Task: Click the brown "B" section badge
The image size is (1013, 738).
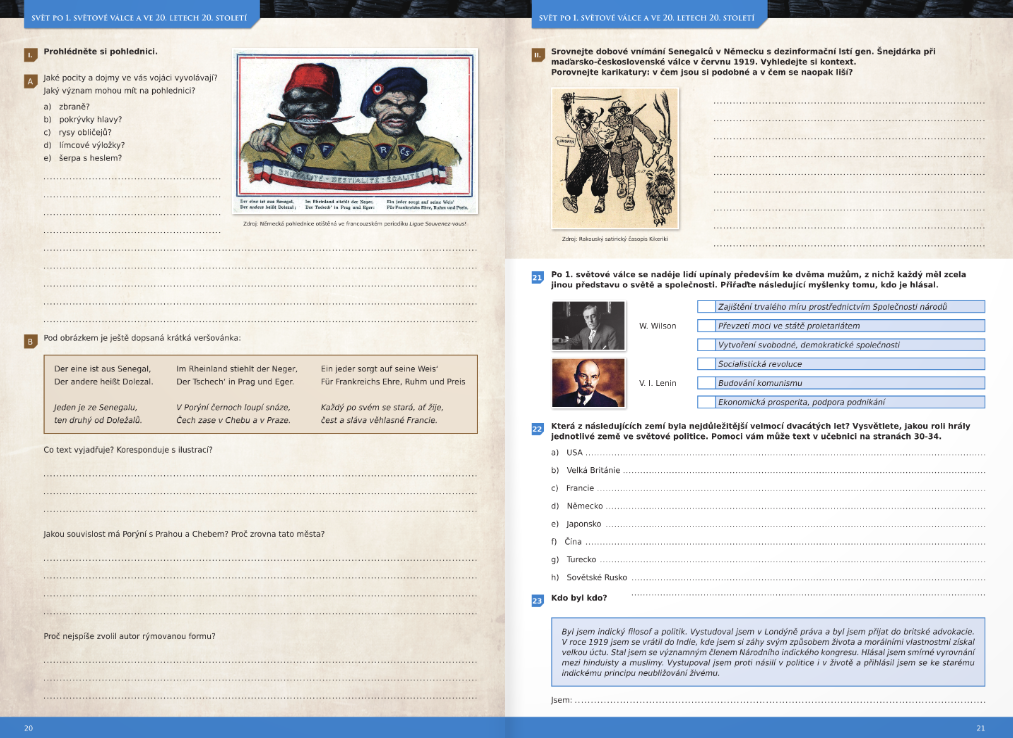Action: point(30,341)
